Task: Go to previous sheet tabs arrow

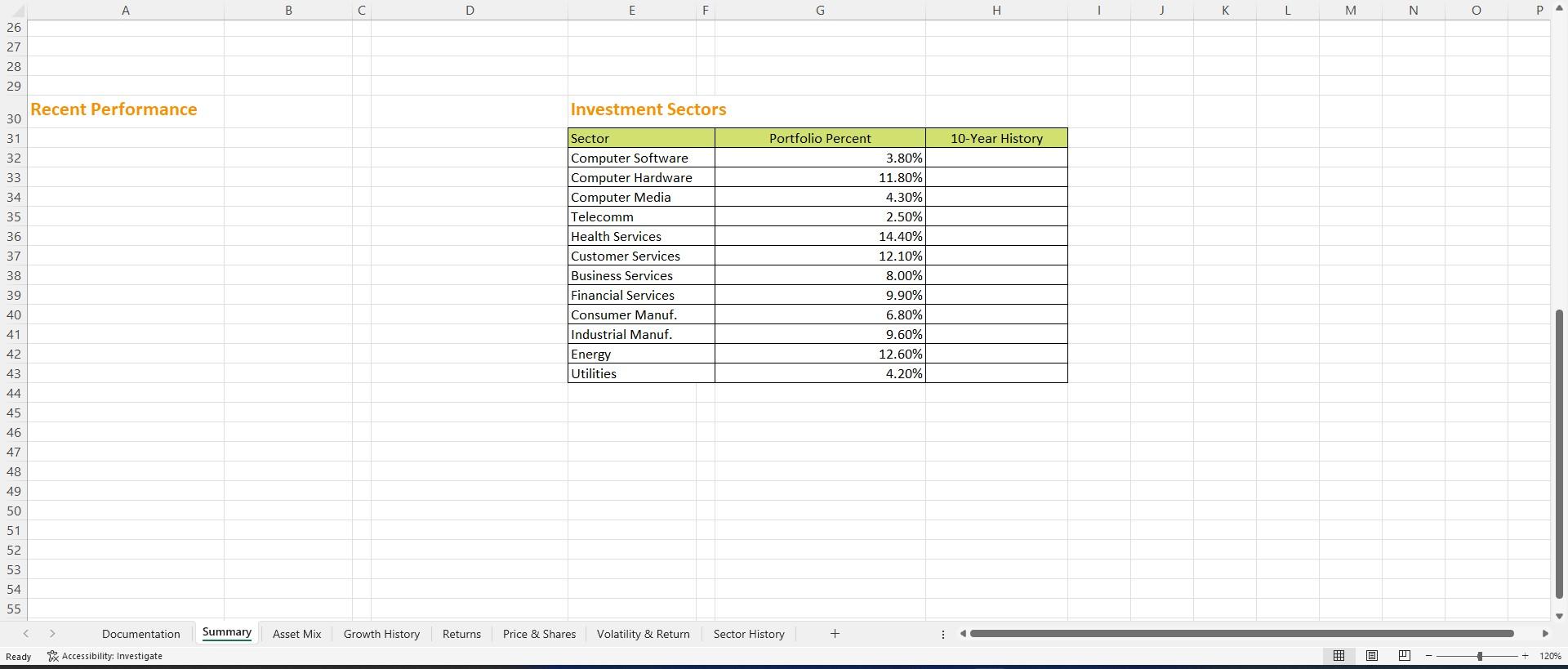Action: (26, 634)
